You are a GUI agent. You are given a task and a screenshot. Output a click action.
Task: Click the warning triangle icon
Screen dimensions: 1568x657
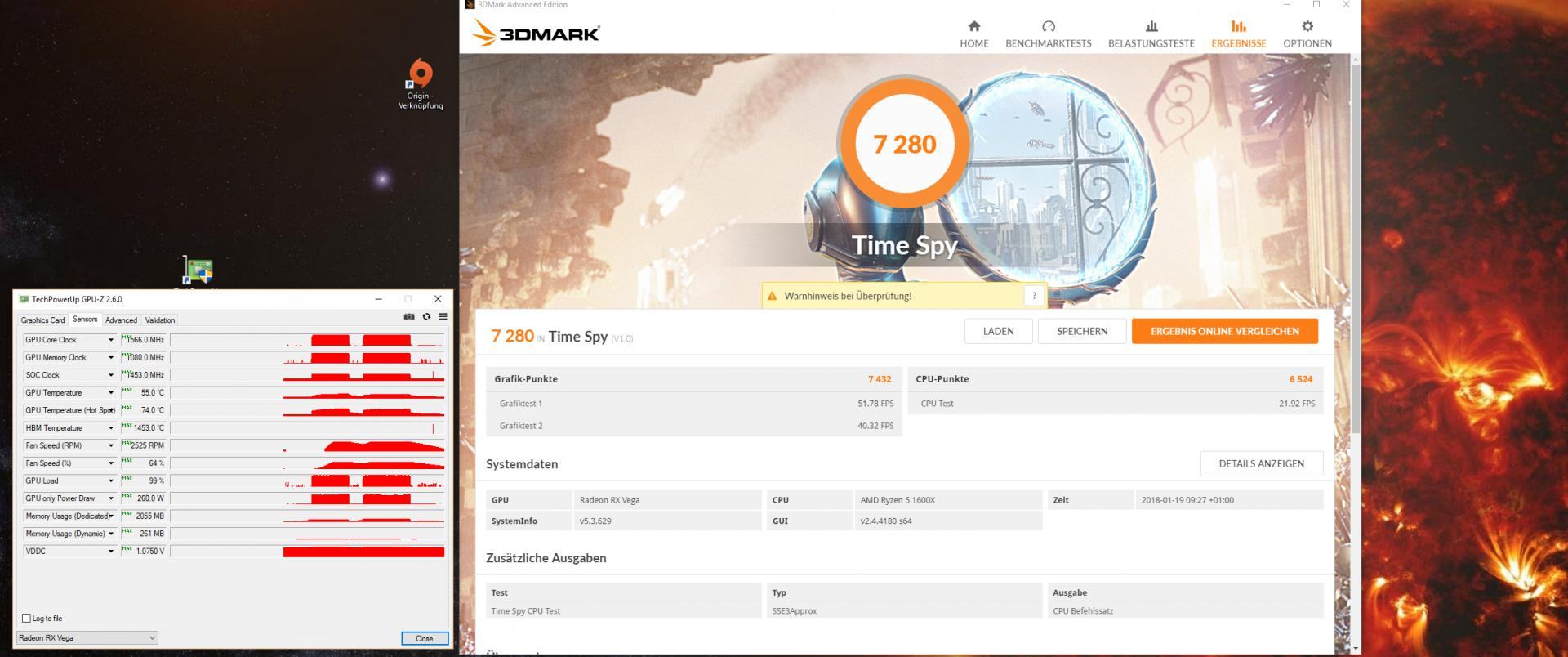pos(773,296)
